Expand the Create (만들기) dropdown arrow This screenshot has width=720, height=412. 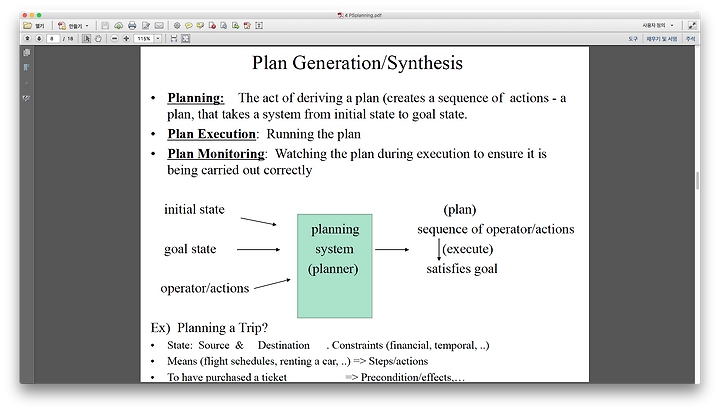tap(87, 26)
